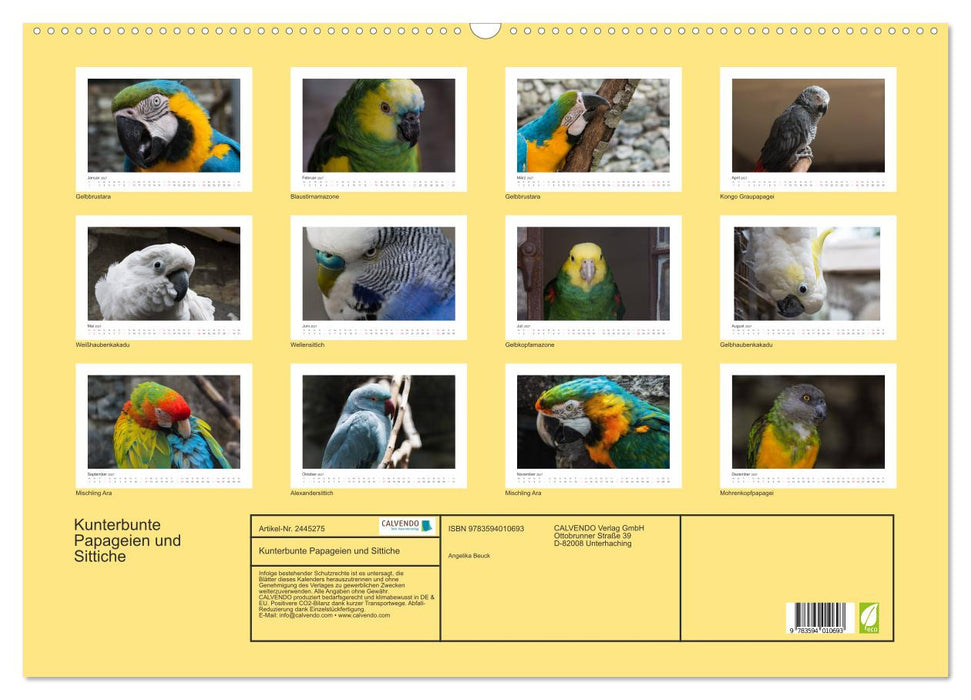Click the 'Wellensittich' caption
971x700 pixels.
click(x=307, y=344)
